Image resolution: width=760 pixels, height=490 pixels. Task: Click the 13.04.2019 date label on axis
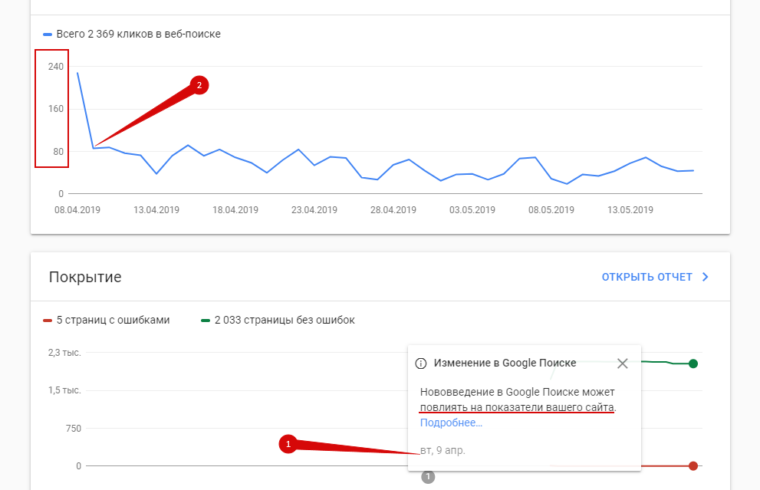156,210
